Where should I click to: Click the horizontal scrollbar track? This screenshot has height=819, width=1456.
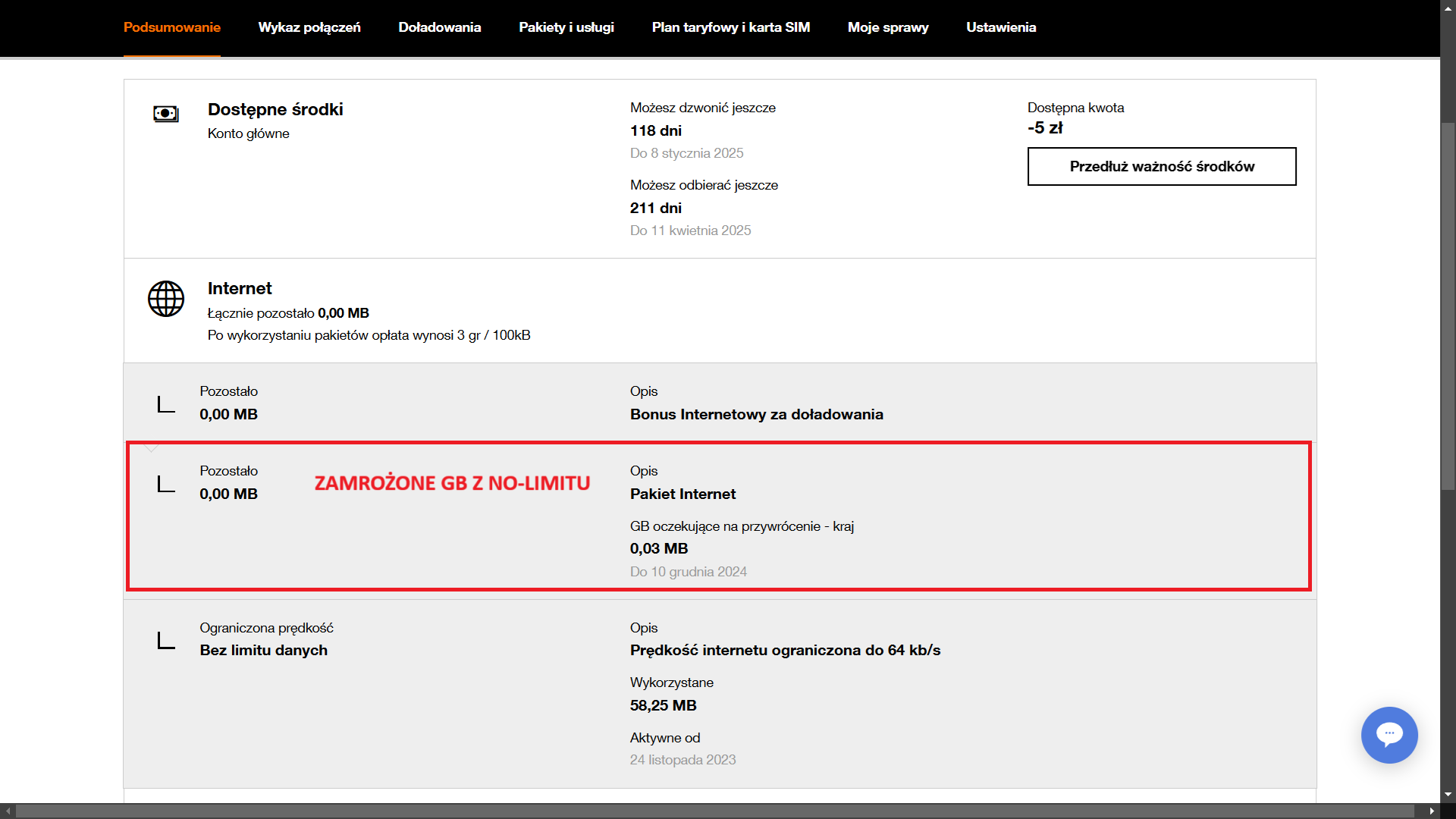715,811
